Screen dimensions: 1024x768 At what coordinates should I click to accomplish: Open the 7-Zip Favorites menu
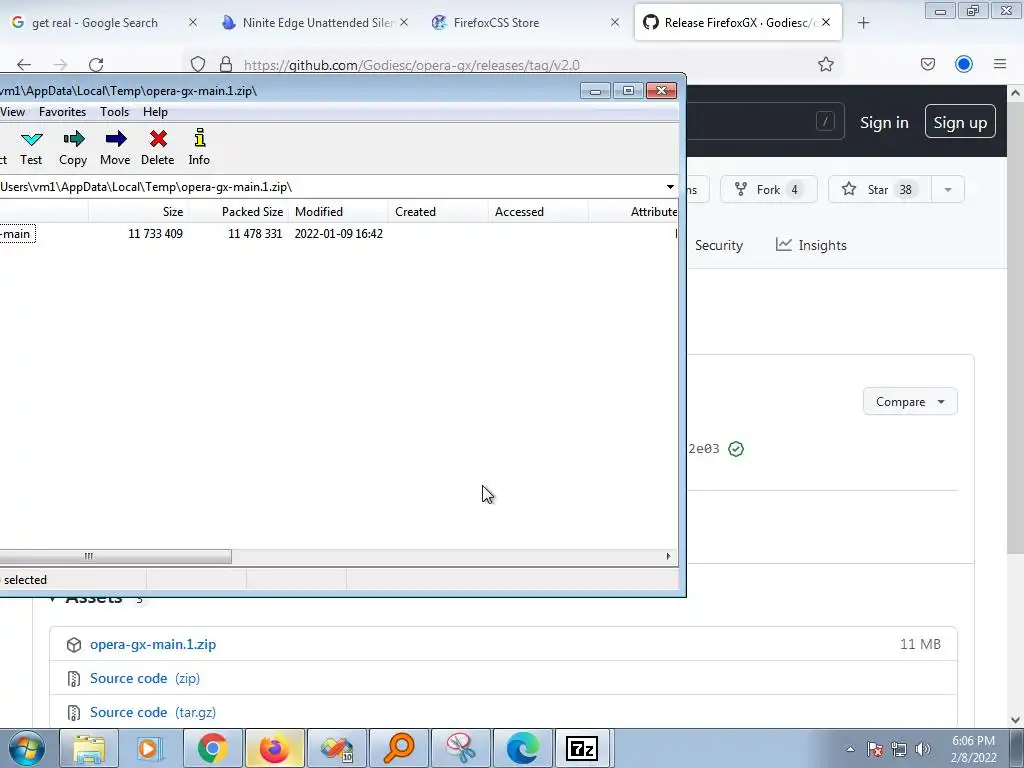(x=62, y=112)
